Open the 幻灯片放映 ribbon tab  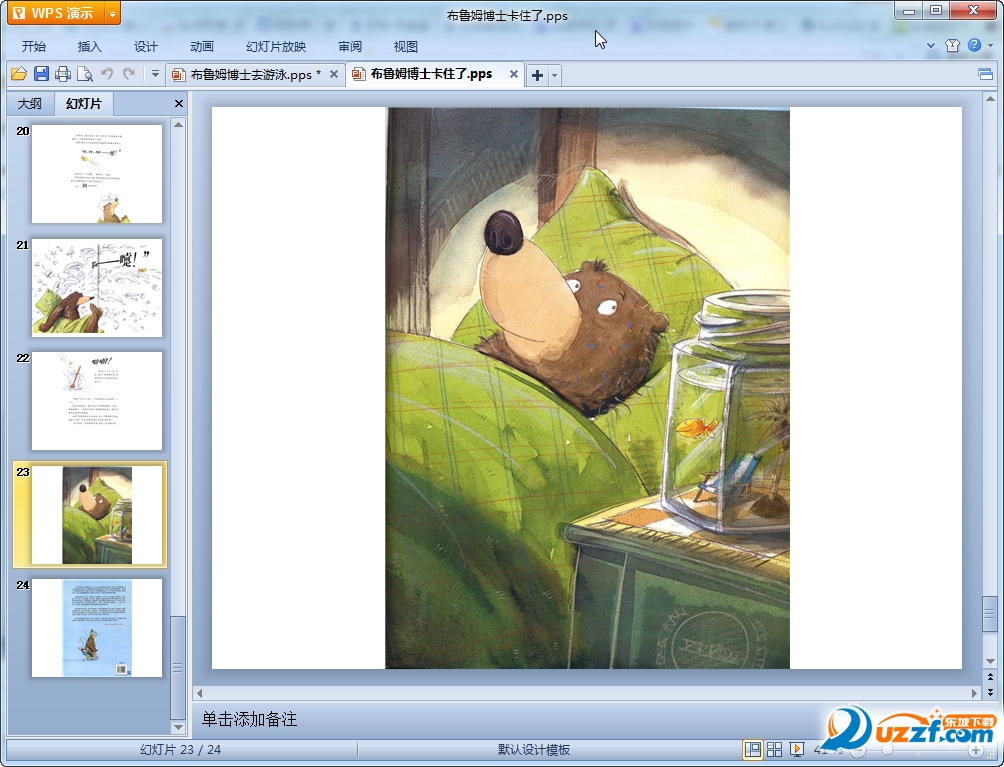[276, 47]
